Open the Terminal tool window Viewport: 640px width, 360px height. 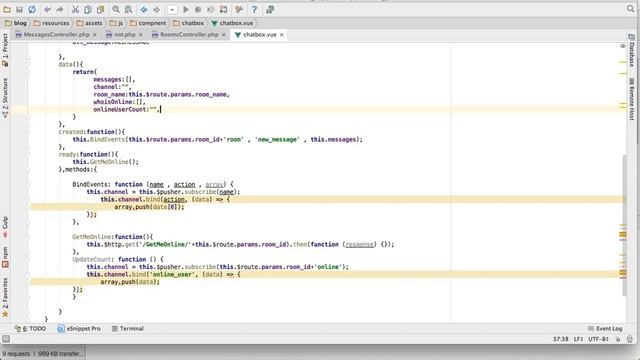128,329
